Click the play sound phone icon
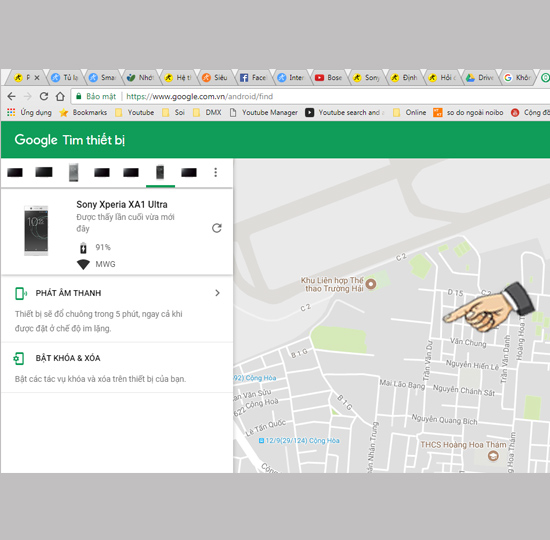 point(21,293)
